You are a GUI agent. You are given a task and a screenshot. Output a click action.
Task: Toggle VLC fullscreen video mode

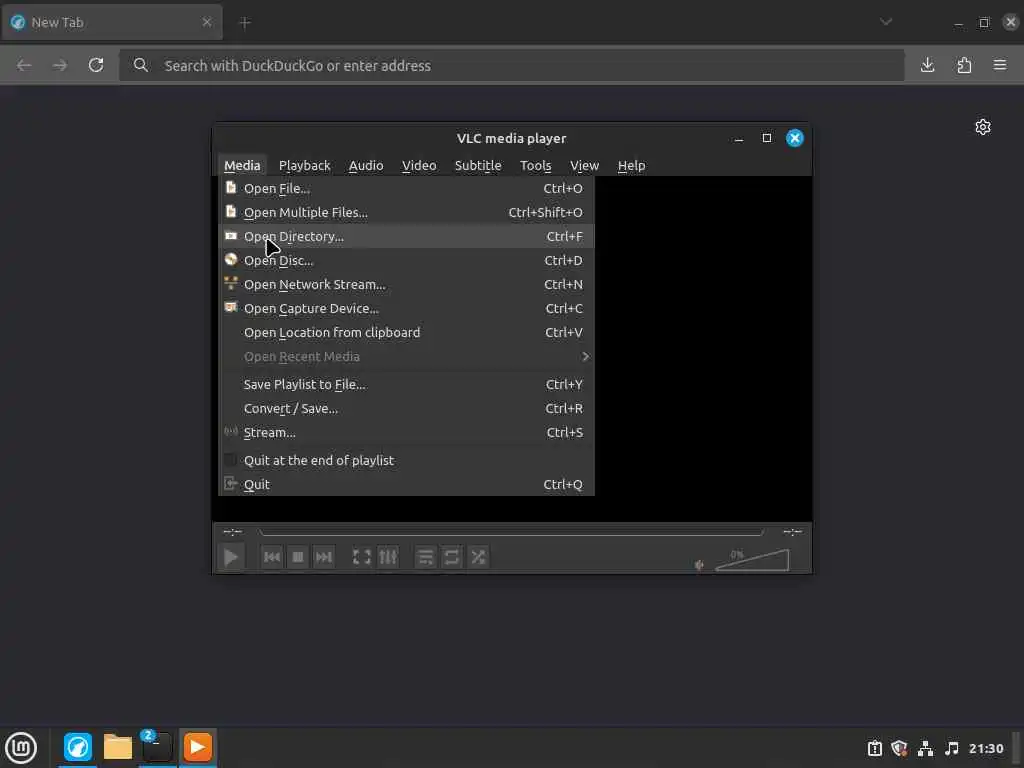(362, 557)
